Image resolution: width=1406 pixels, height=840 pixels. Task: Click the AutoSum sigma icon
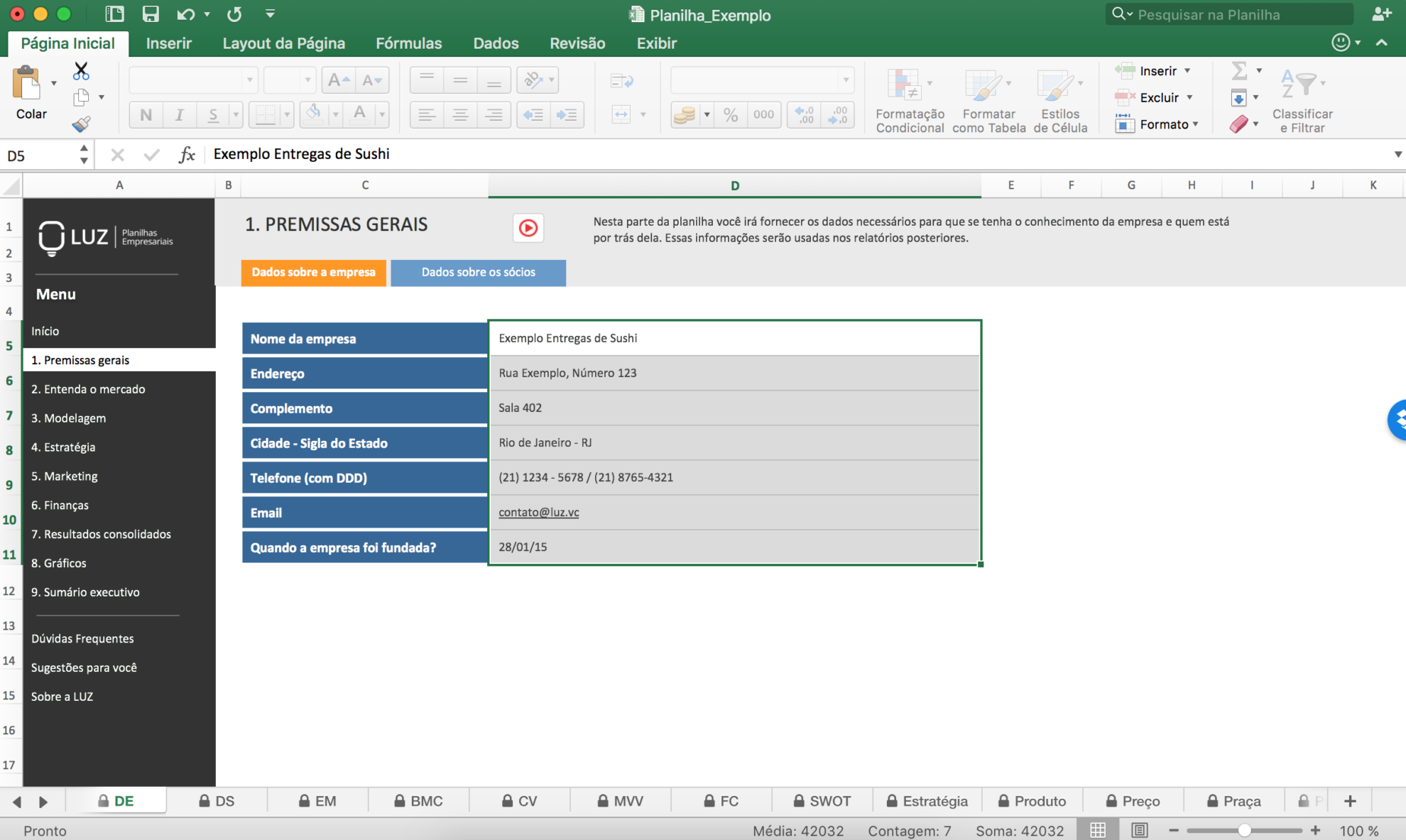[1239, 70]
